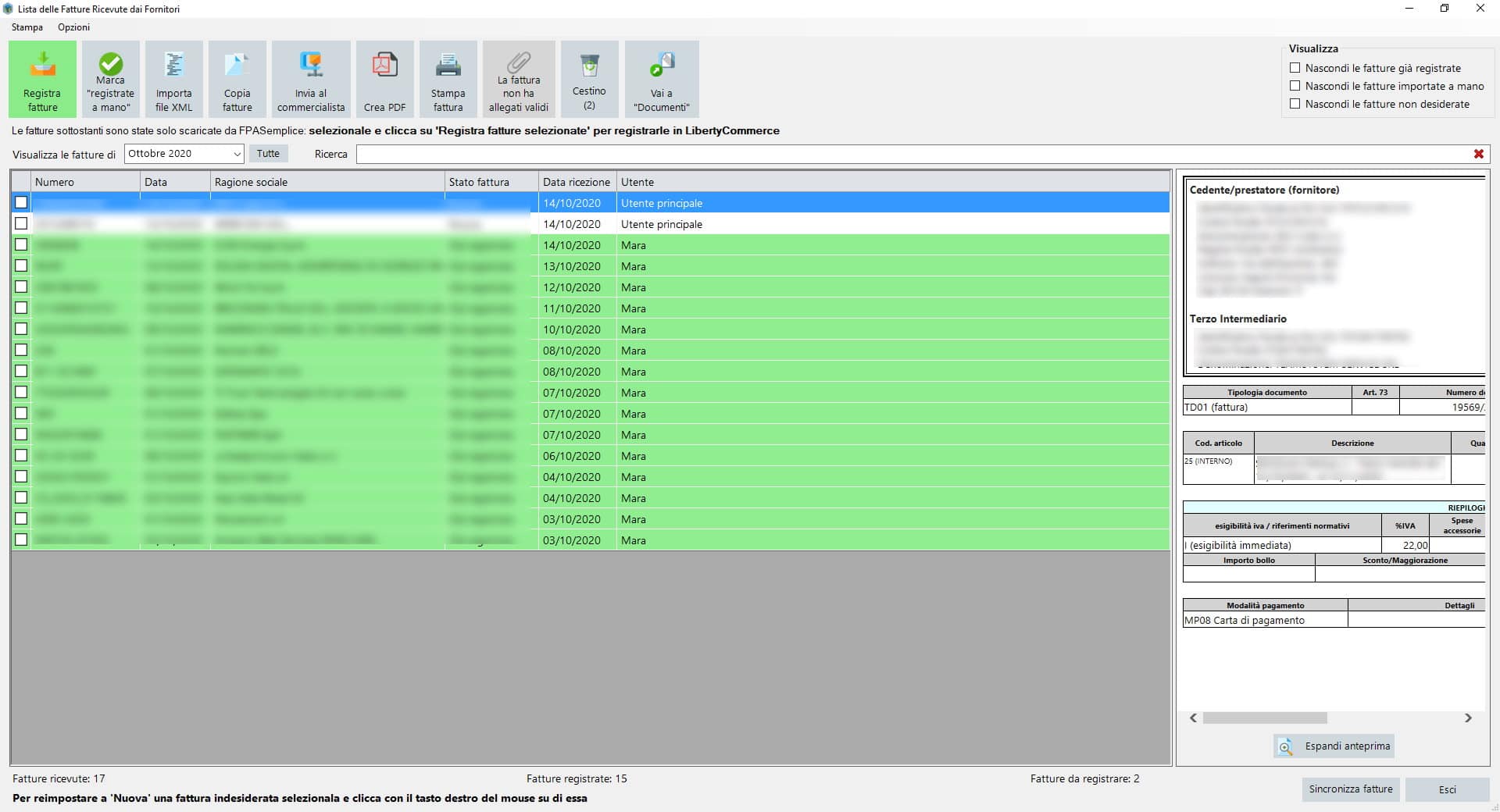
Task: Check the invoice received 06/10/2020
Action: pos(21,455)
